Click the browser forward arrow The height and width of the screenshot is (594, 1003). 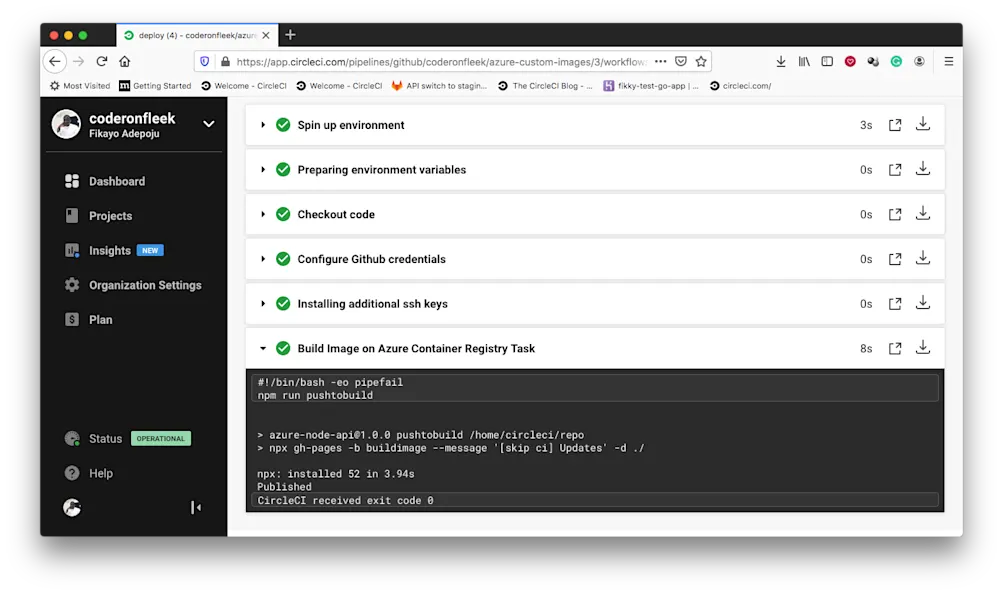click(x=79, y=61)
